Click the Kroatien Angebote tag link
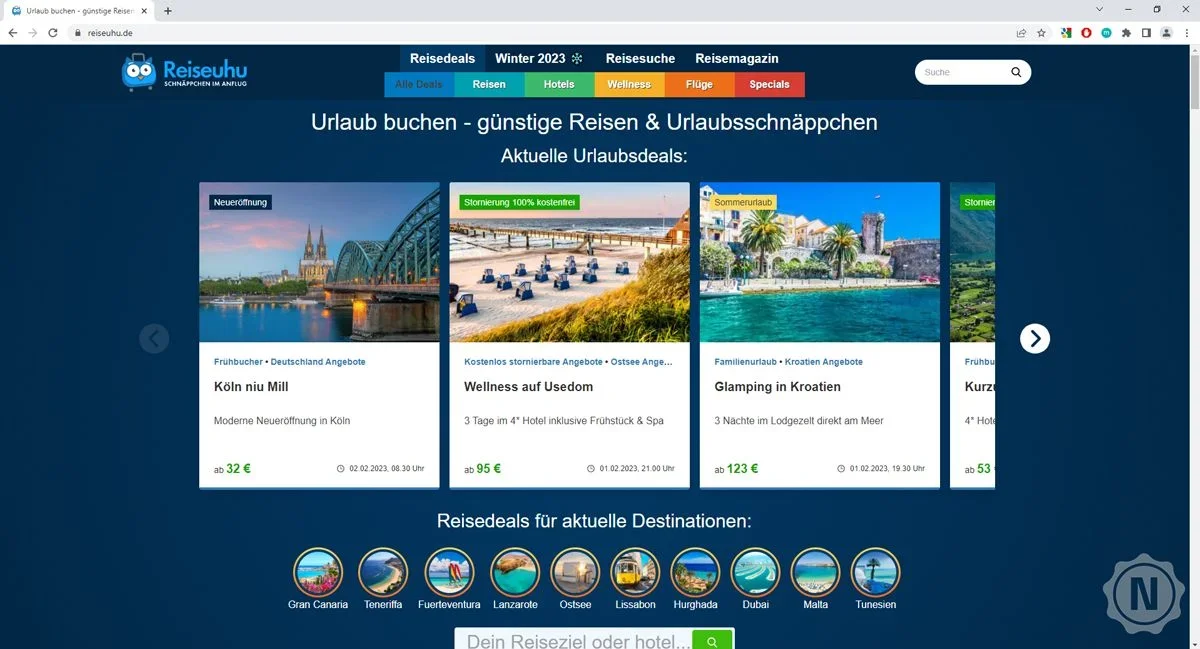Screen dimensions: 1200x649 [823, 362]
